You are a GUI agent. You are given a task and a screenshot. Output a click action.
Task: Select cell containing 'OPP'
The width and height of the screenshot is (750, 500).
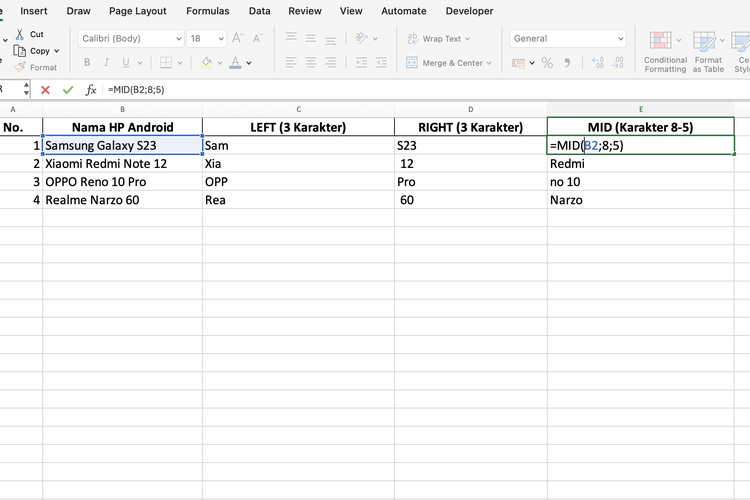[298, 182]
